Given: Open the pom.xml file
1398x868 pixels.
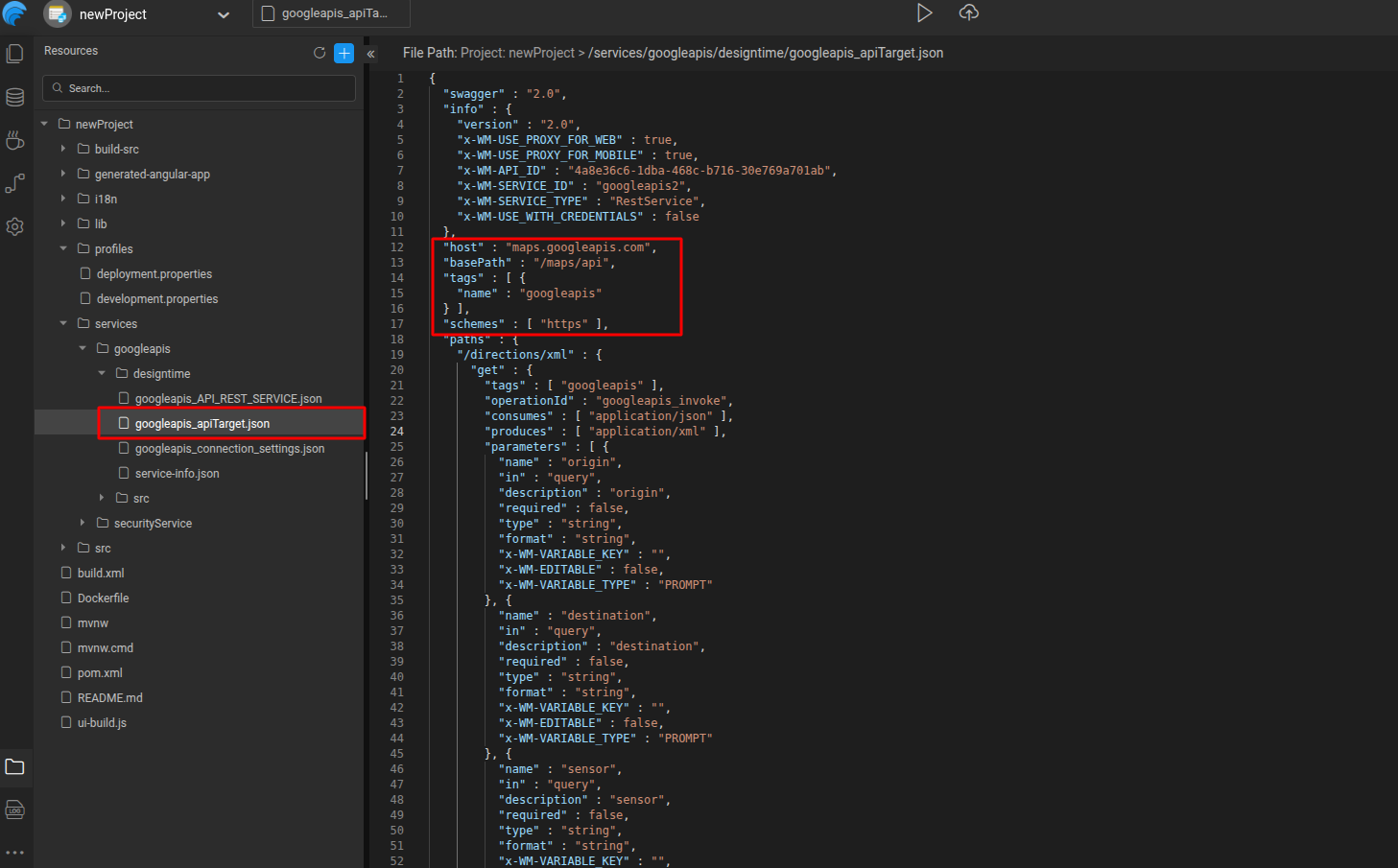Looking at the screenshot, I should coord(100,672).
